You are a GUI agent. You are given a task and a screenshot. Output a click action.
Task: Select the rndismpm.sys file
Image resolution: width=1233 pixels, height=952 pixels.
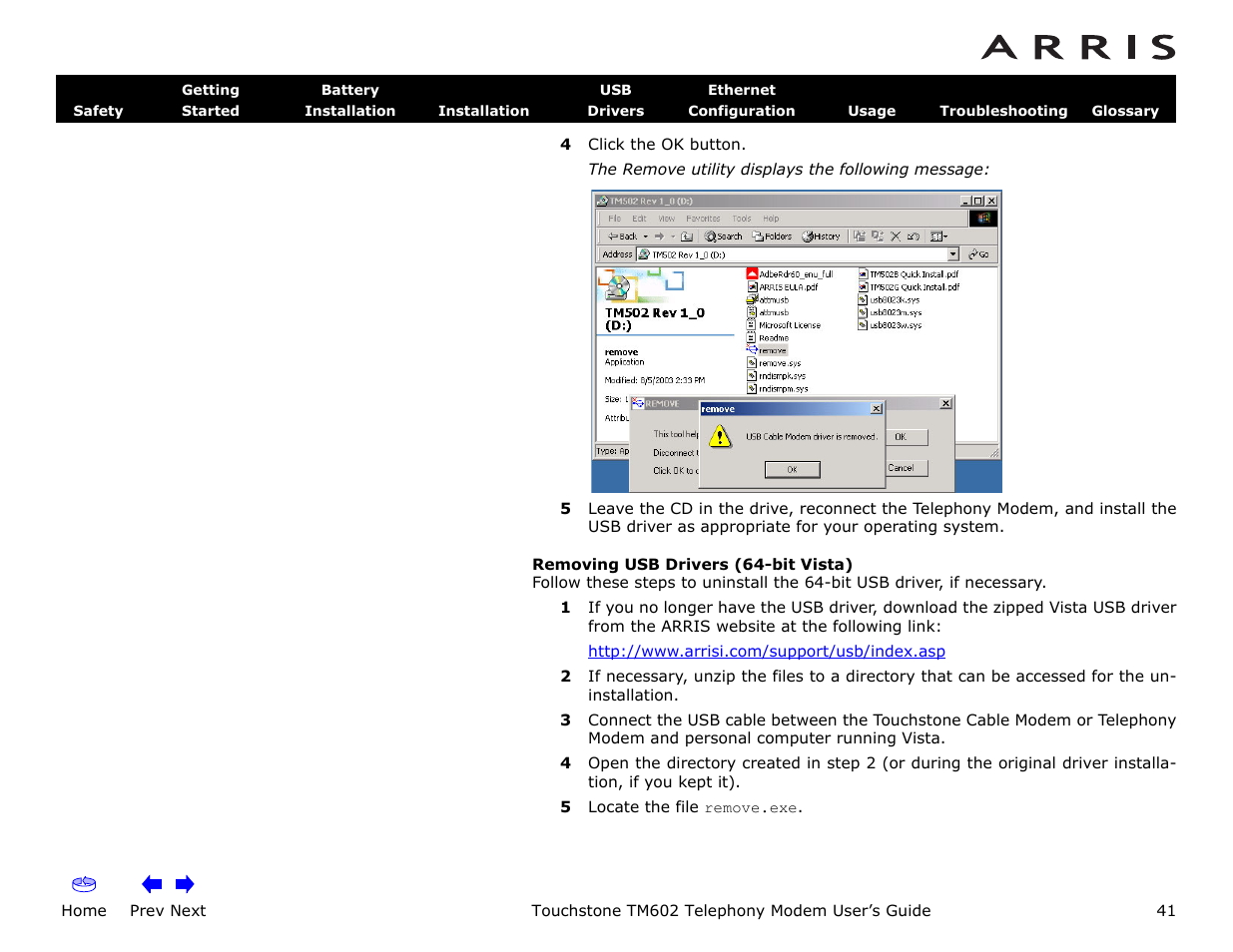click(778, 389)
